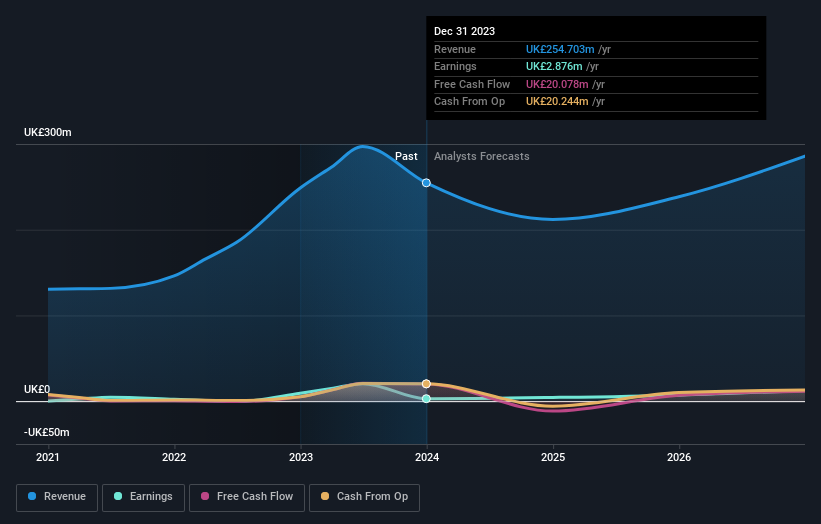Click the 2025 x-axis label
This screenshot has width=821, height=524.
(553, 457)
